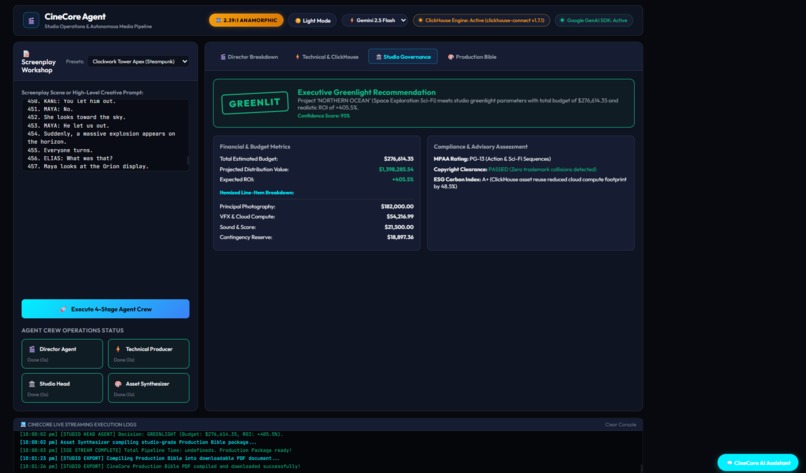The height and width of the screenshot is (473, 806).
Task: Select the Technical Producer status card
Action: (x=149, y=354)
